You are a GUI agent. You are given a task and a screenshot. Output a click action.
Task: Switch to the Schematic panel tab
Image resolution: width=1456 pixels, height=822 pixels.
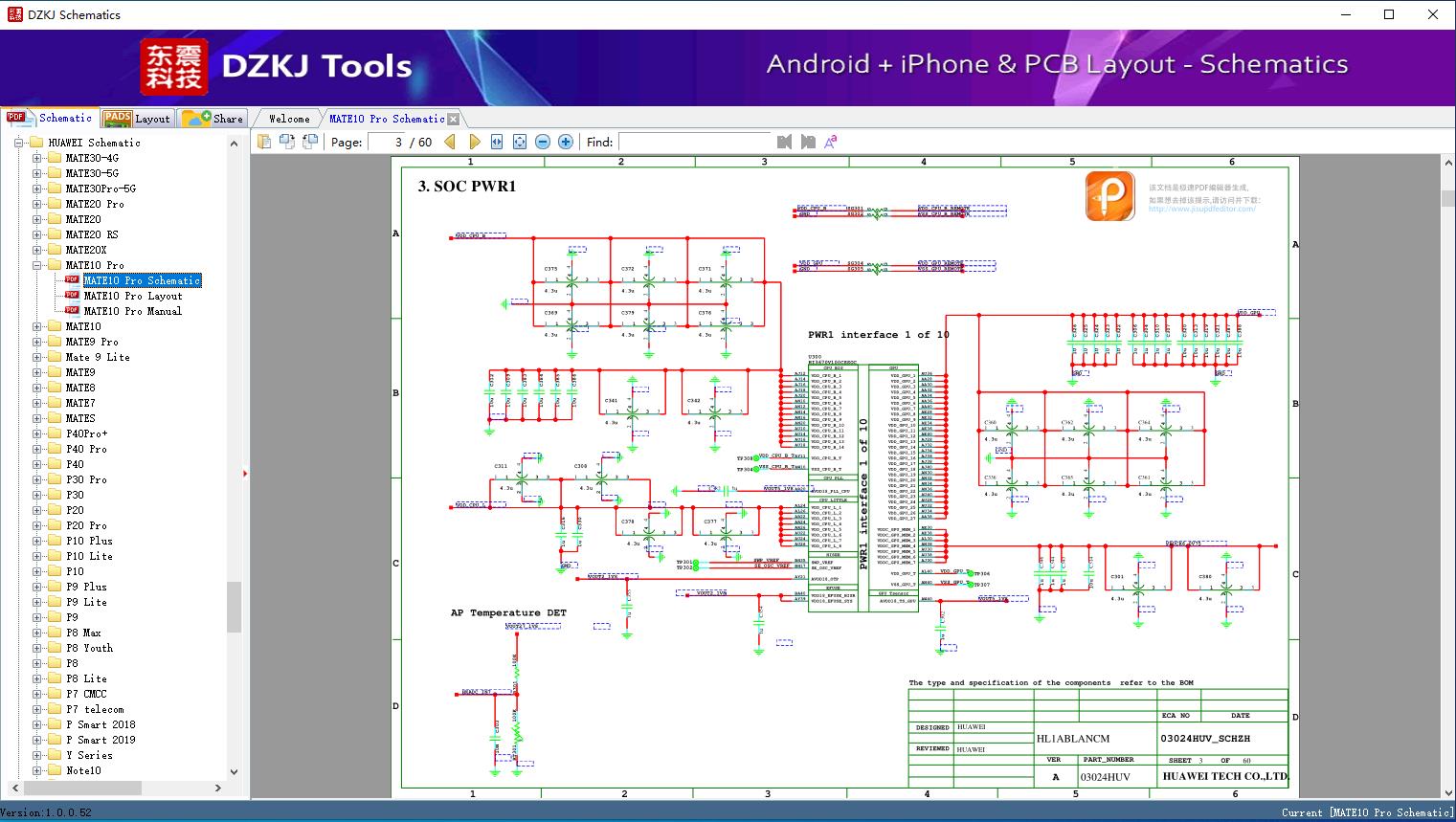click(x=50, y=118)
